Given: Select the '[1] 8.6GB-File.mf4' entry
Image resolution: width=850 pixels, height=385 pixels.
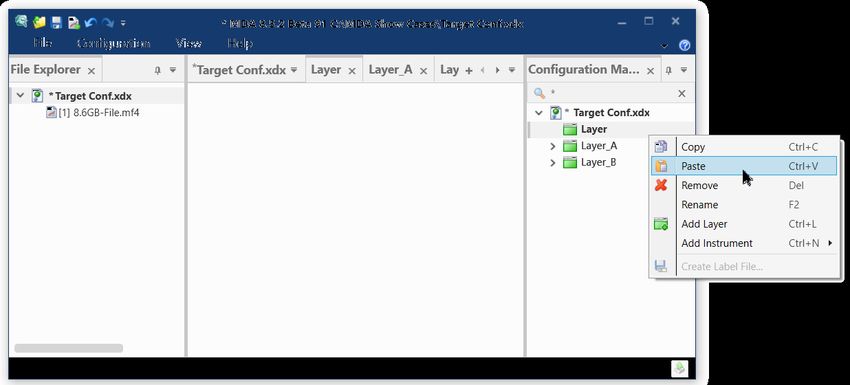Looking at the screenshot, I should (x=99, y=113).
